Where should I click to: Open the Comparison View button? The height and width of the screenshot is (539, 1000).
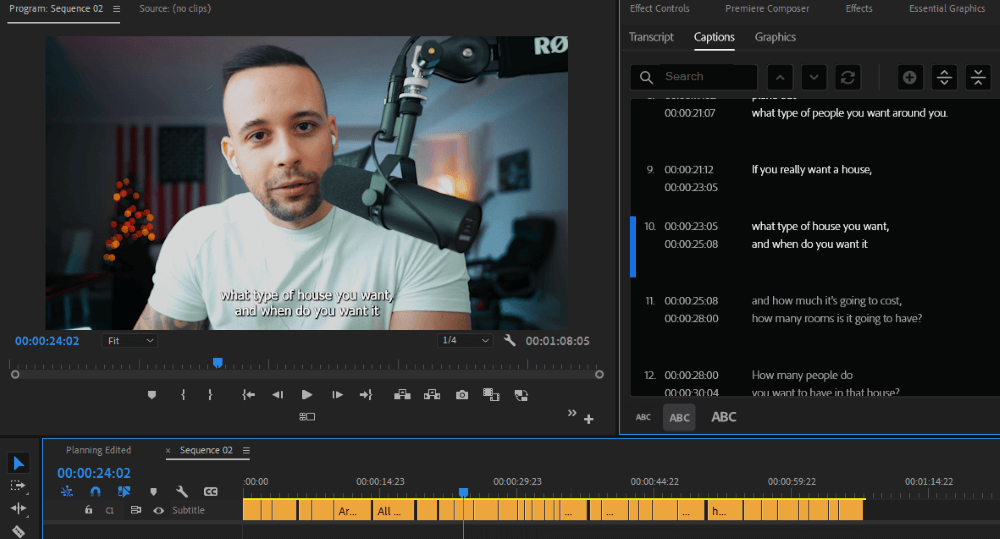click(x=491, y=395)
